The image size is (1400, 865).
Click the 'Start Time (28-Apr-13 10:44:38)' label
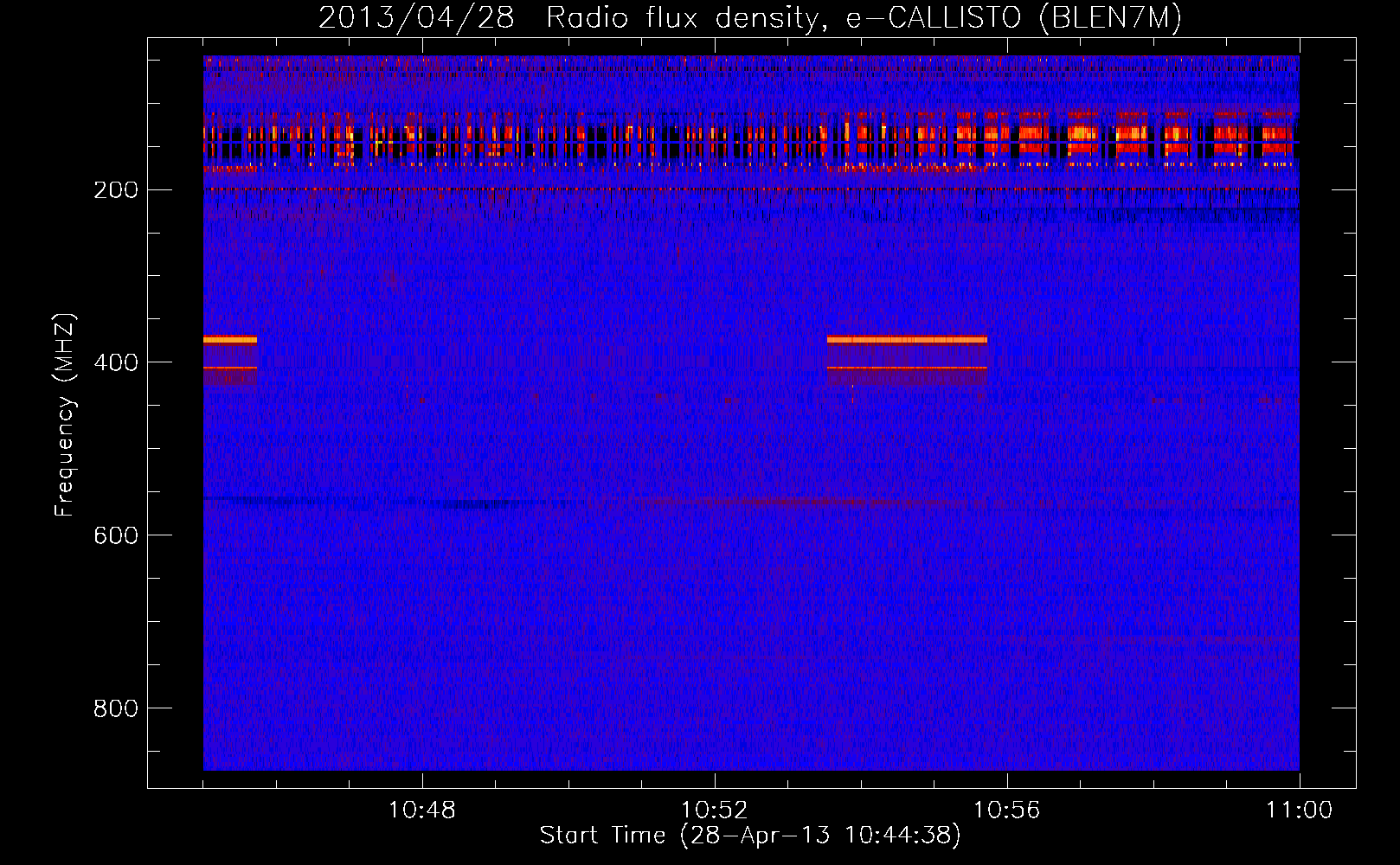750,836
